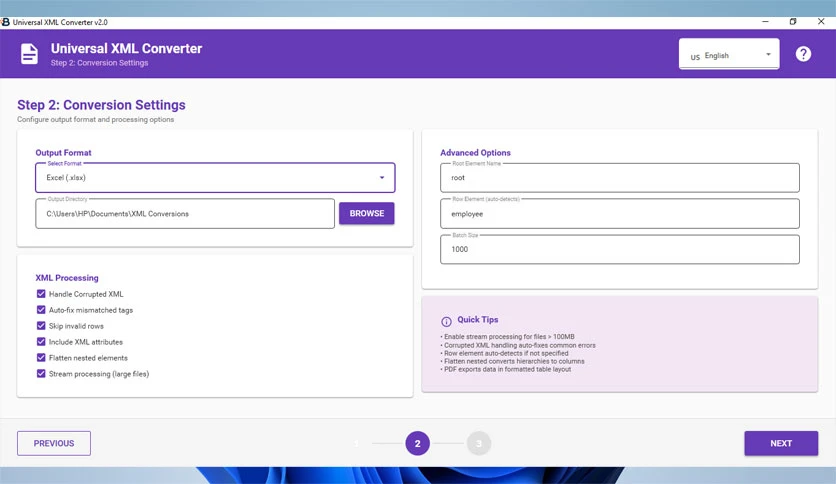Click the Advanced Options section title

coord(475,152)
